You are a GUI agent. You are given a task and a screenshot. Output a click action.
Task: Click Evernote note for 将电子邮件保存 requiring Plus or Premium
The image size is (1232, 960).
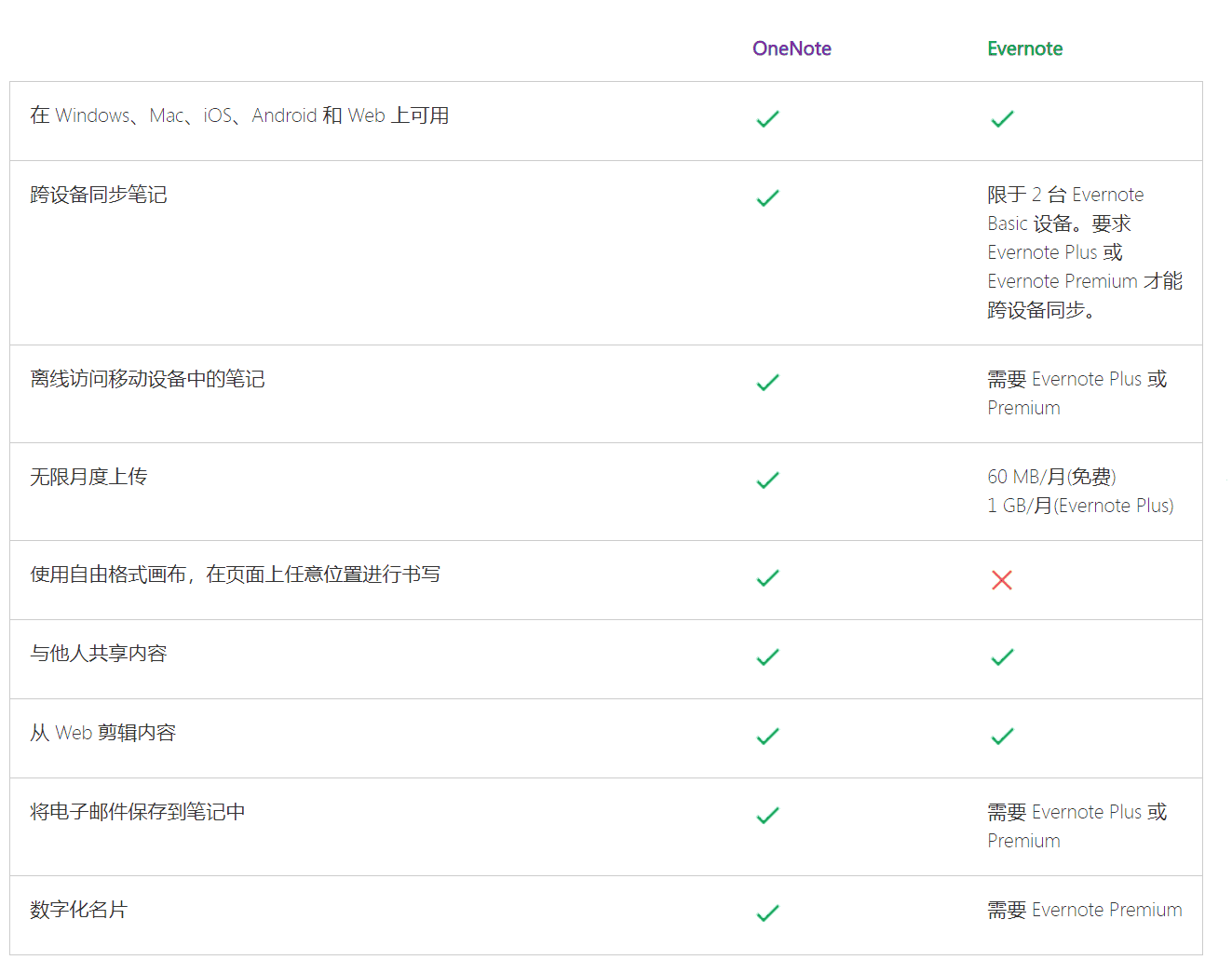(1077, 826)
